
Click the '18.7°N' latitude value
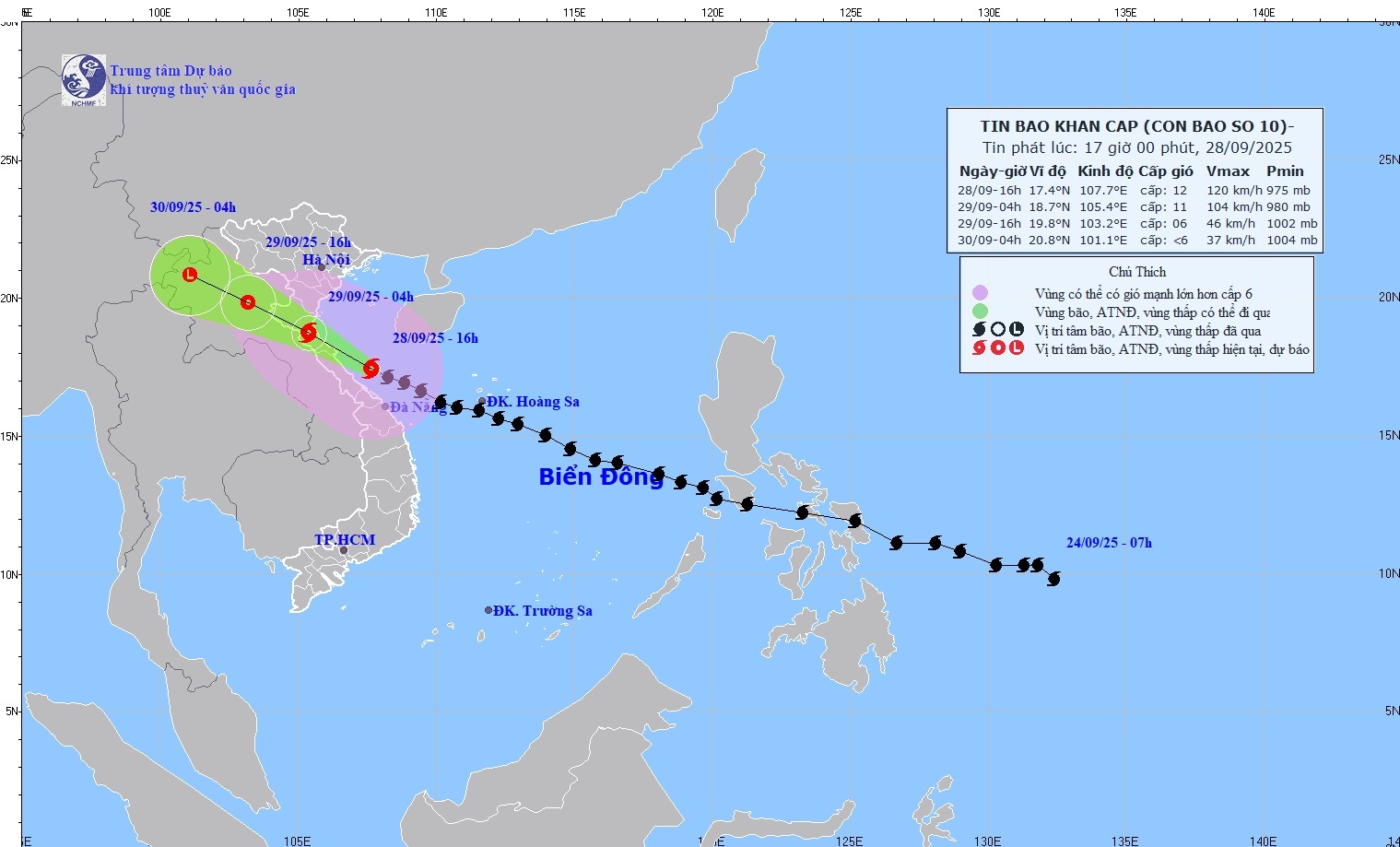tap(1050, 207)
